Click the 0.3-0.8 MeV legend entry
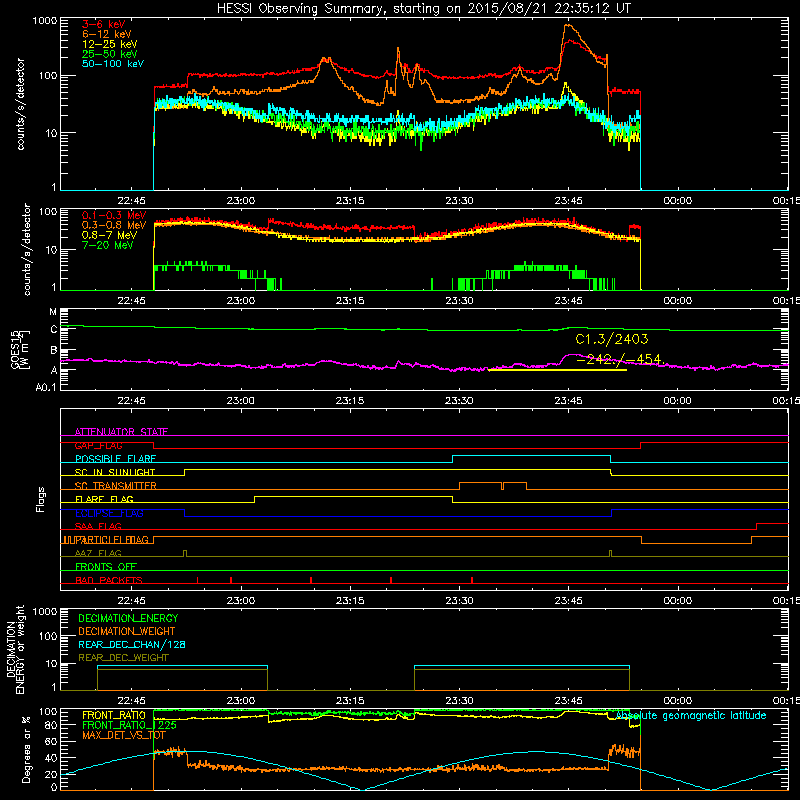The height and width of the screenshot is (800, 800). (x=114, y=225)
